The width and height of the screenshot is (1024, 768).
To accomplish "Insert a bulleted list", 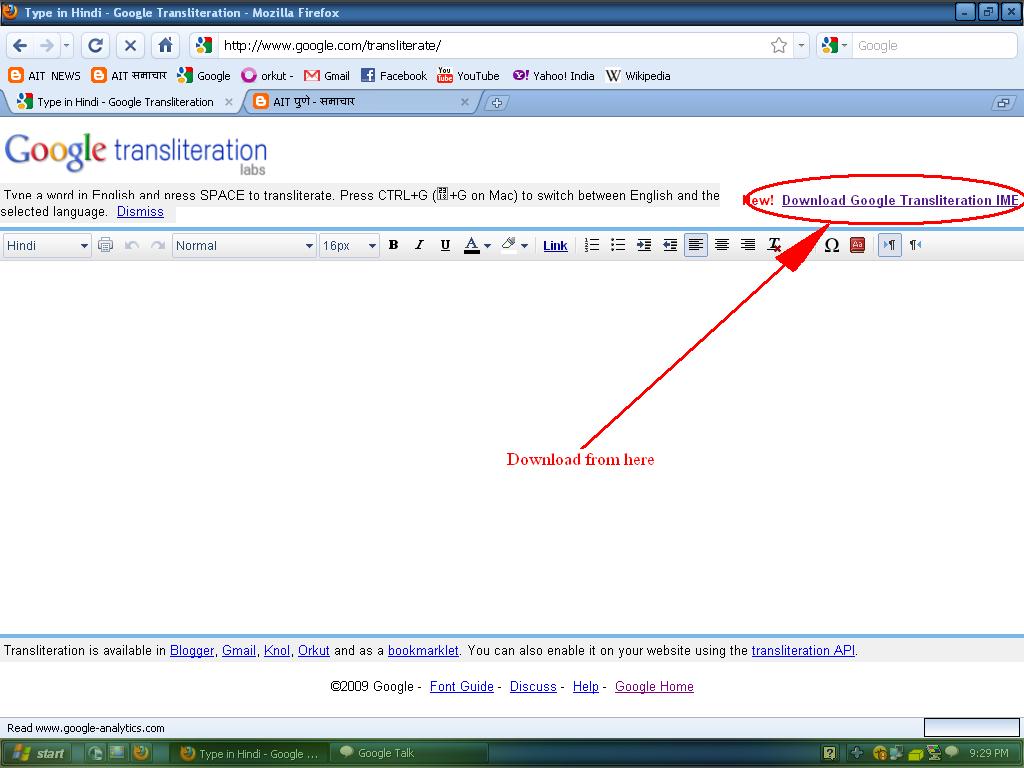I will tap(618, 245).
